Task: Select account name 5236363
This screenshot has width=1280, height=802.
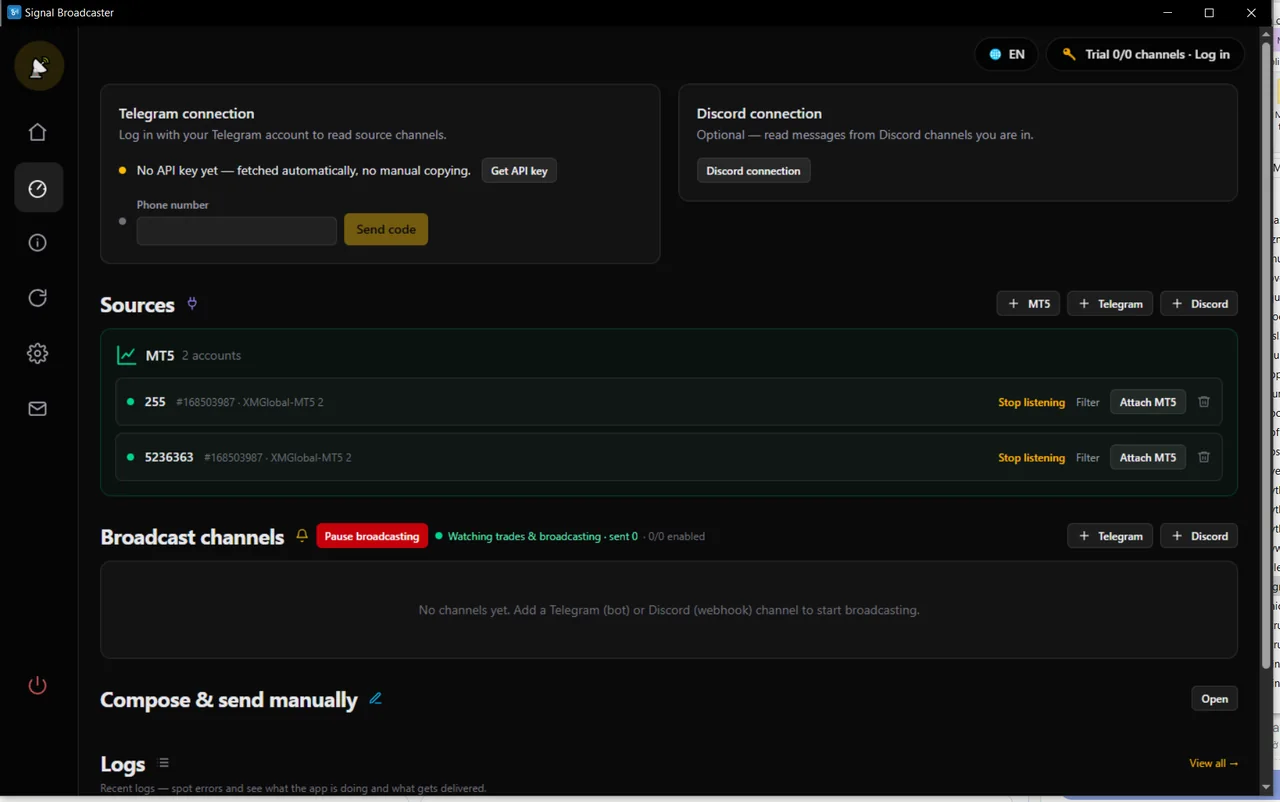Action: pos(169,457)
